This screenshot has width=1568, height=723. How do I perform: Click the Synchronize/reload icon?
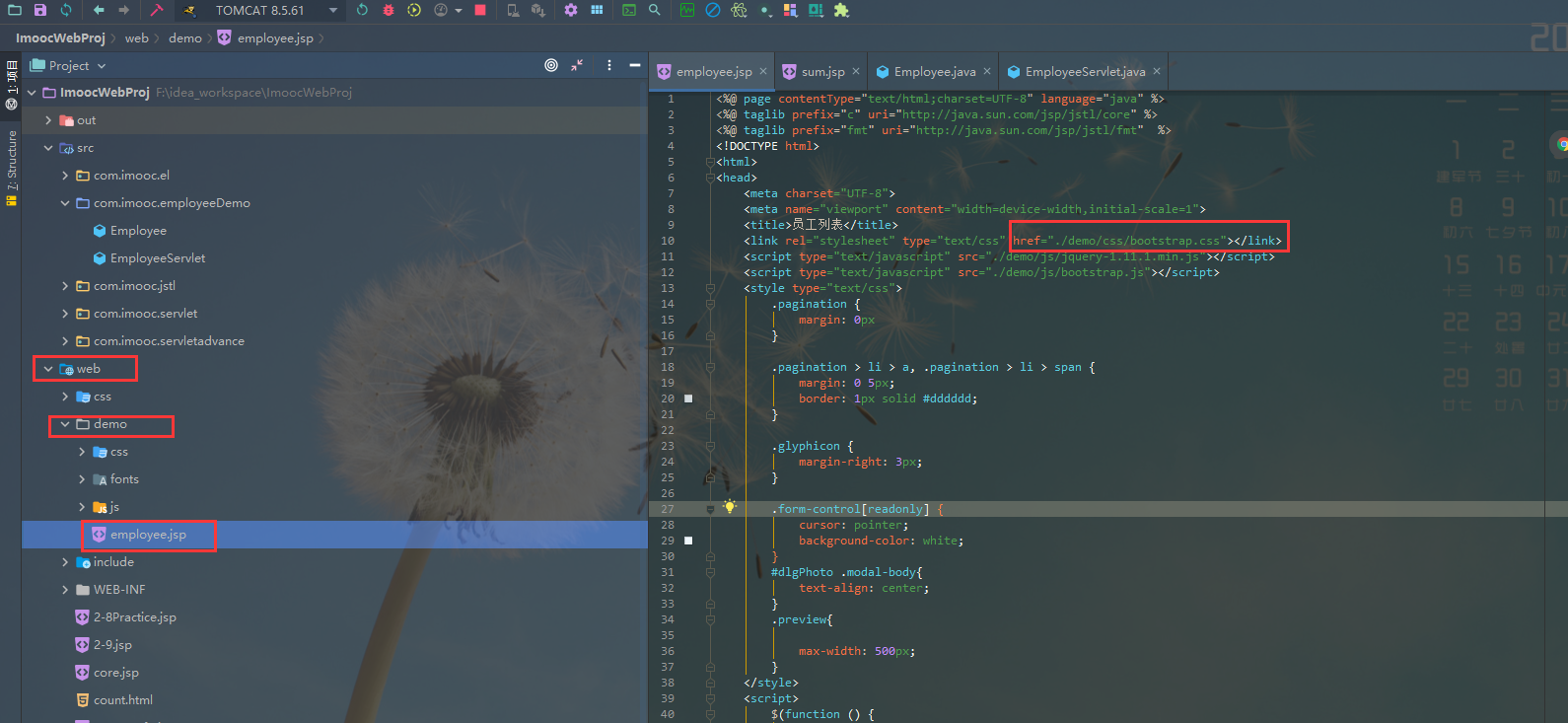click(x=66, y=10)
